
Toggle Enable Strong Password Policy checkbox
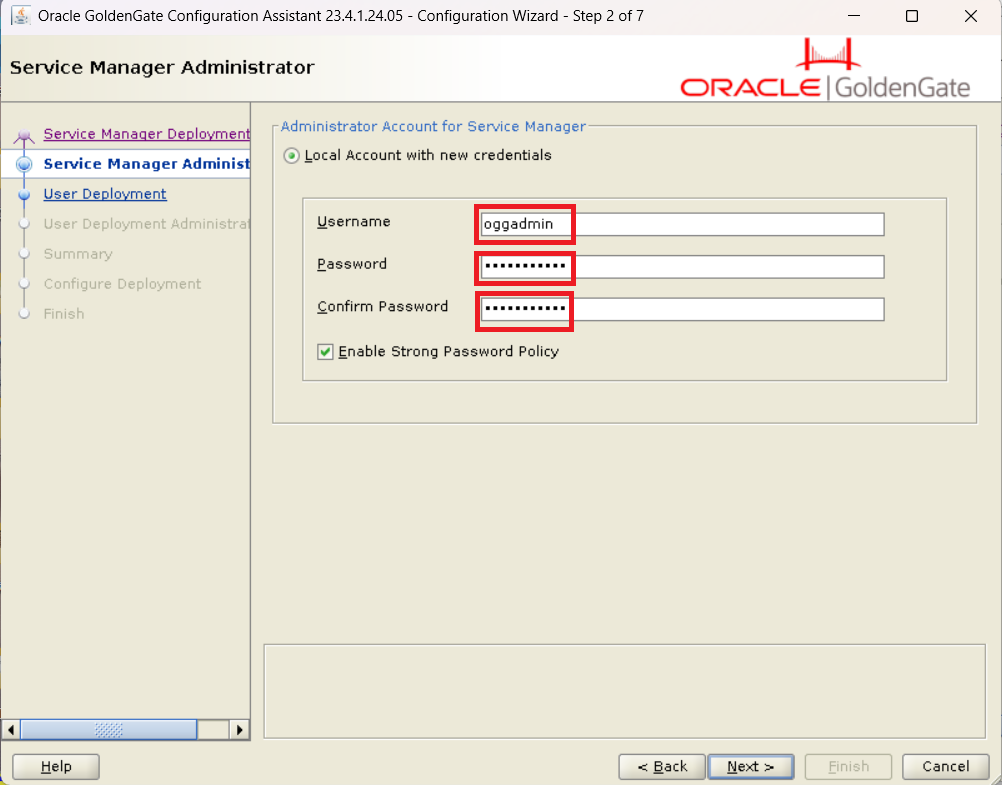pos(325,352)
